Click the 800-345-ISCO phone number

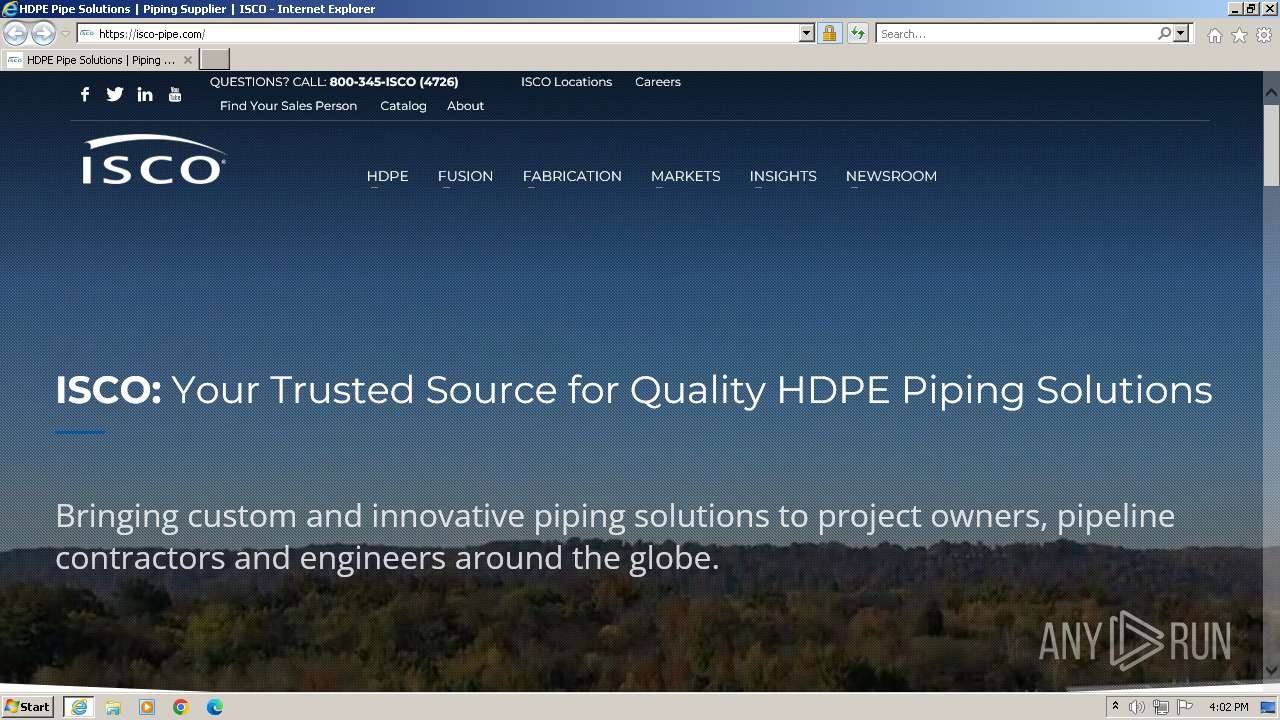[394, 82]
